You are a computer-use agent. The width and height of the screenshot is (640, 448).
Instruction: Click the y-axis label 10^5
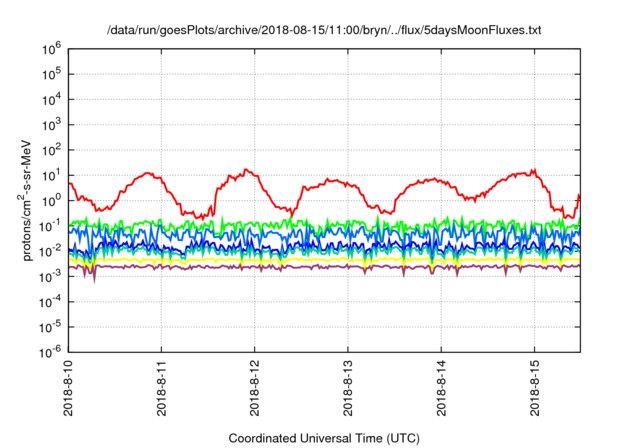(52, 75)
